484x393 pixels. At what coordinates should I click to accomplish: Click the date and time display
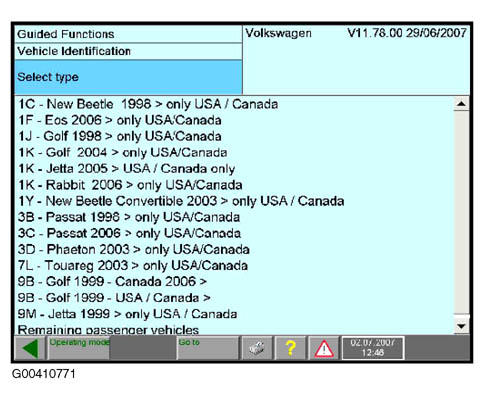point(373,348)
